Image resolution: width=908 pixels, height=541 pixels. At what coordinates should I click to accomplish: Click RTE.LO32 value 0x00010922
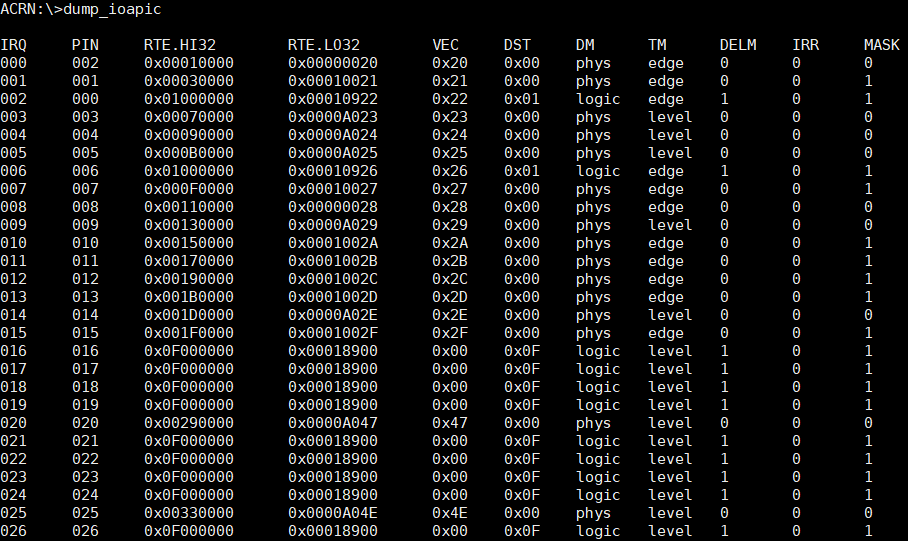tap(333, 99)
